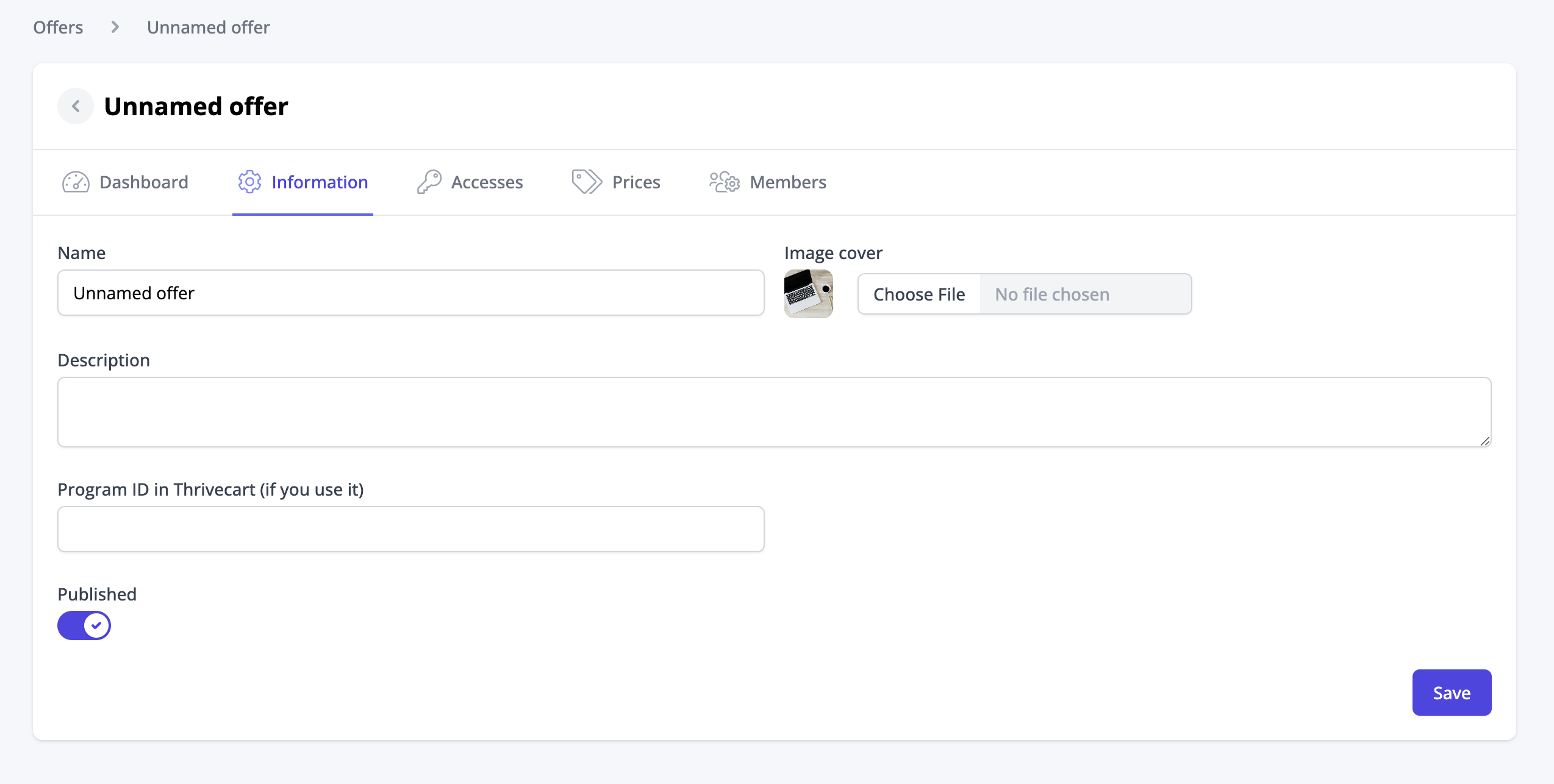Click the Program ID in Thrivecart field
This screenshot has height=784, width=1554.
pos(411,529)
